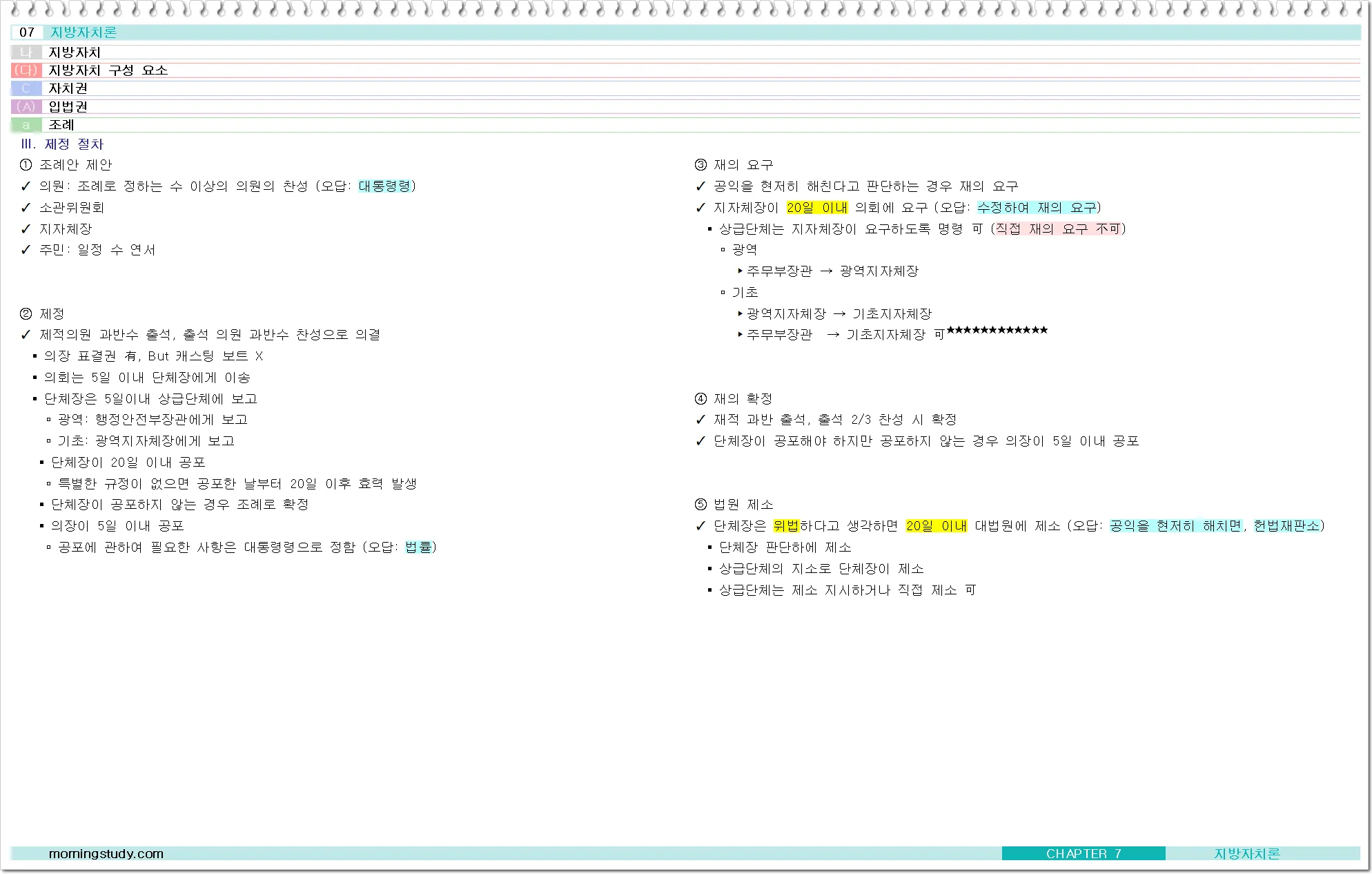Click the yellow highlighted '20일 이내' before 대법원에
Viewport: 1372px width, 874px height.
tap(937, 526)
